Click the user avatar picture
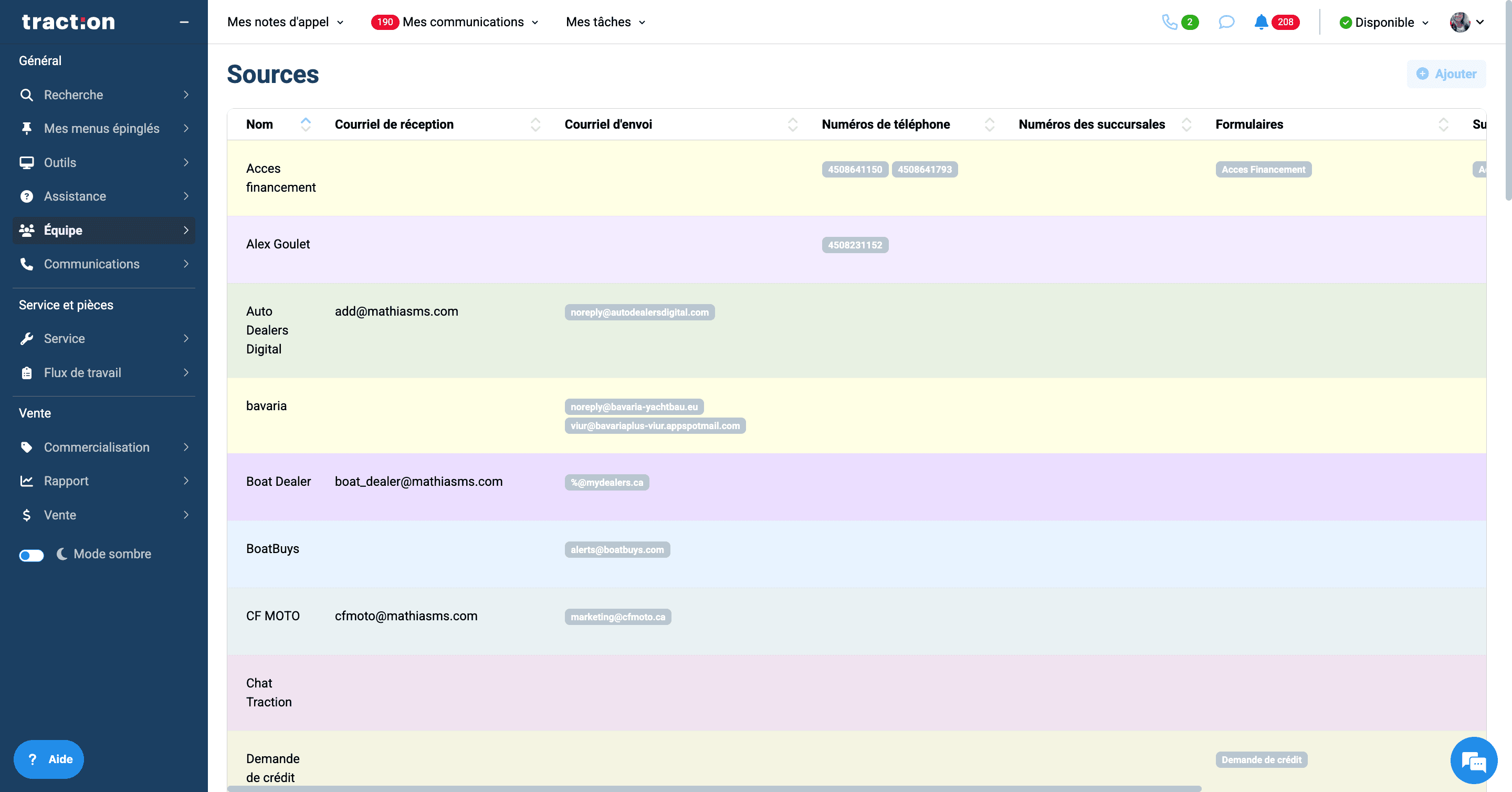The height and width of the screenshot is (792, 1512). point(1459,22)
